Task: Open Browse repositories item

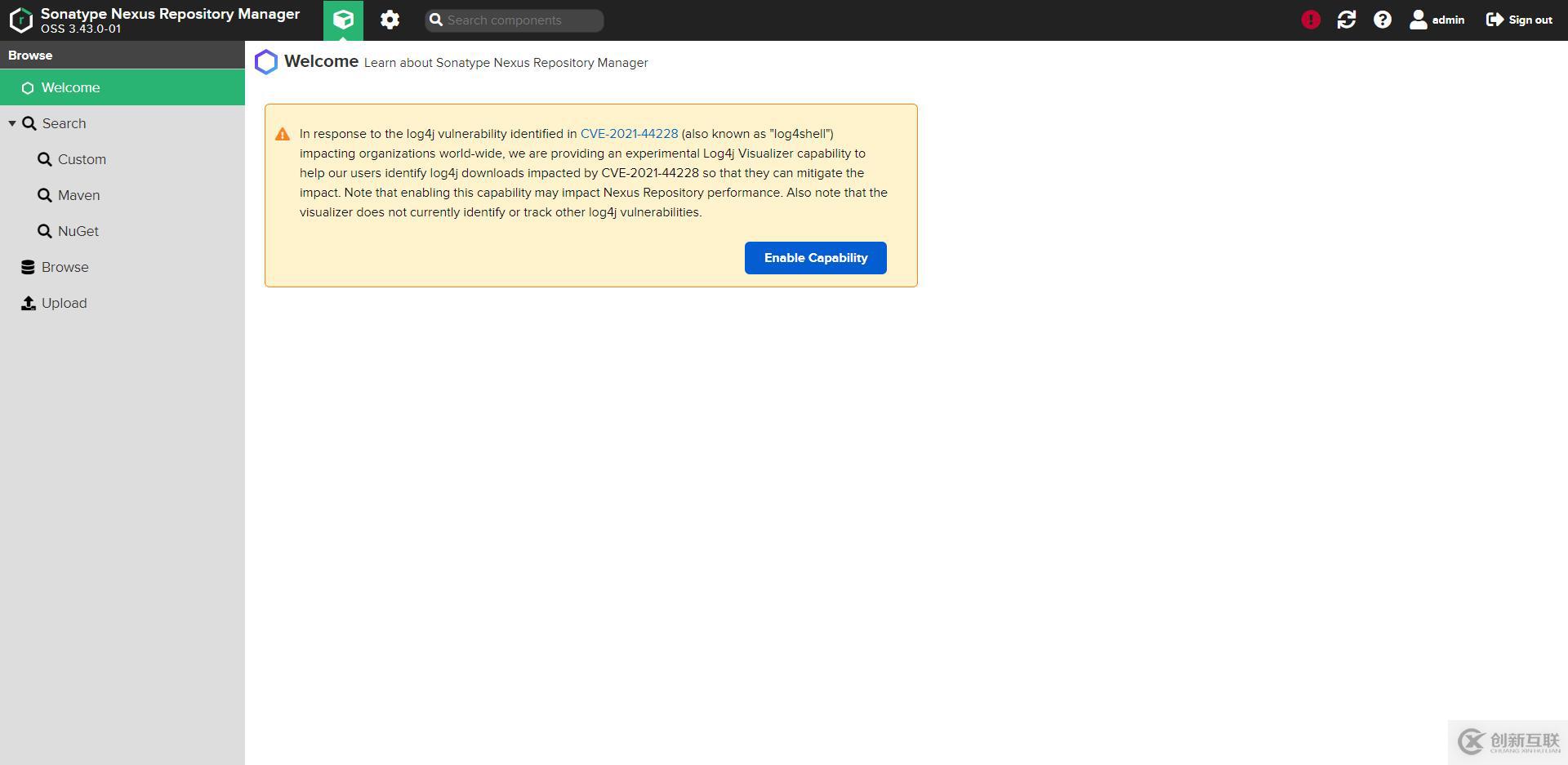Action: (65, 267)
